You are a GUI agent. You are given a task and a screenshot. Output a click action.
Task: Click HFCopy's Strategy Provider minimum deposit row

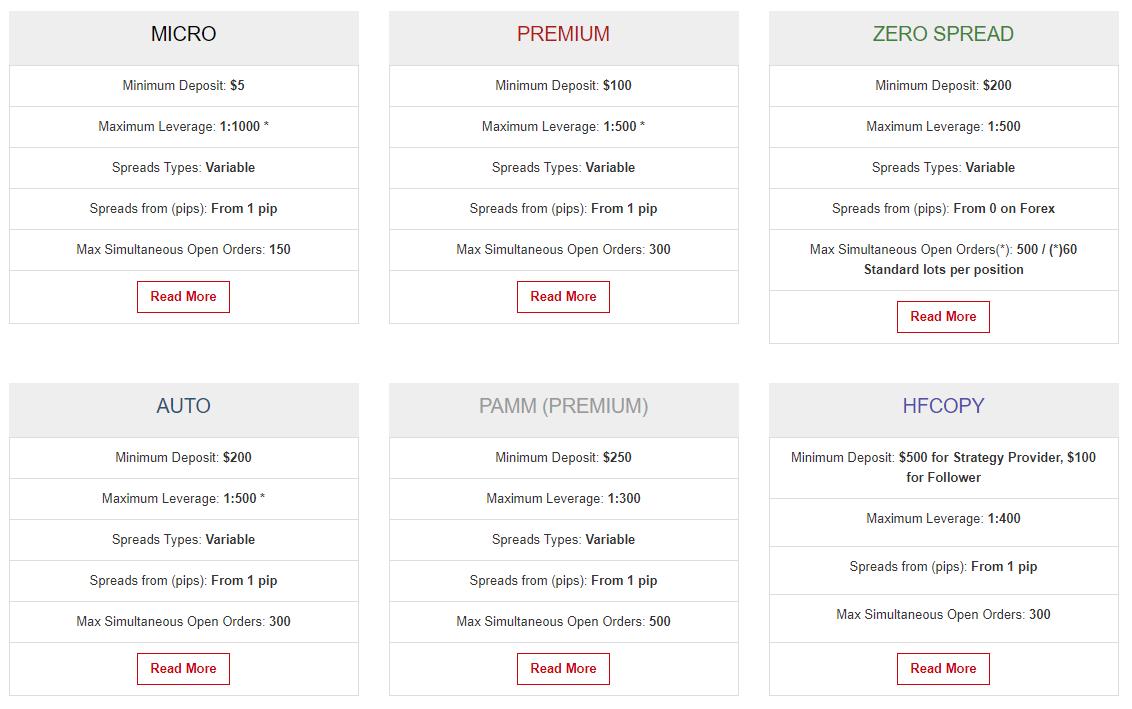point(943,468)
